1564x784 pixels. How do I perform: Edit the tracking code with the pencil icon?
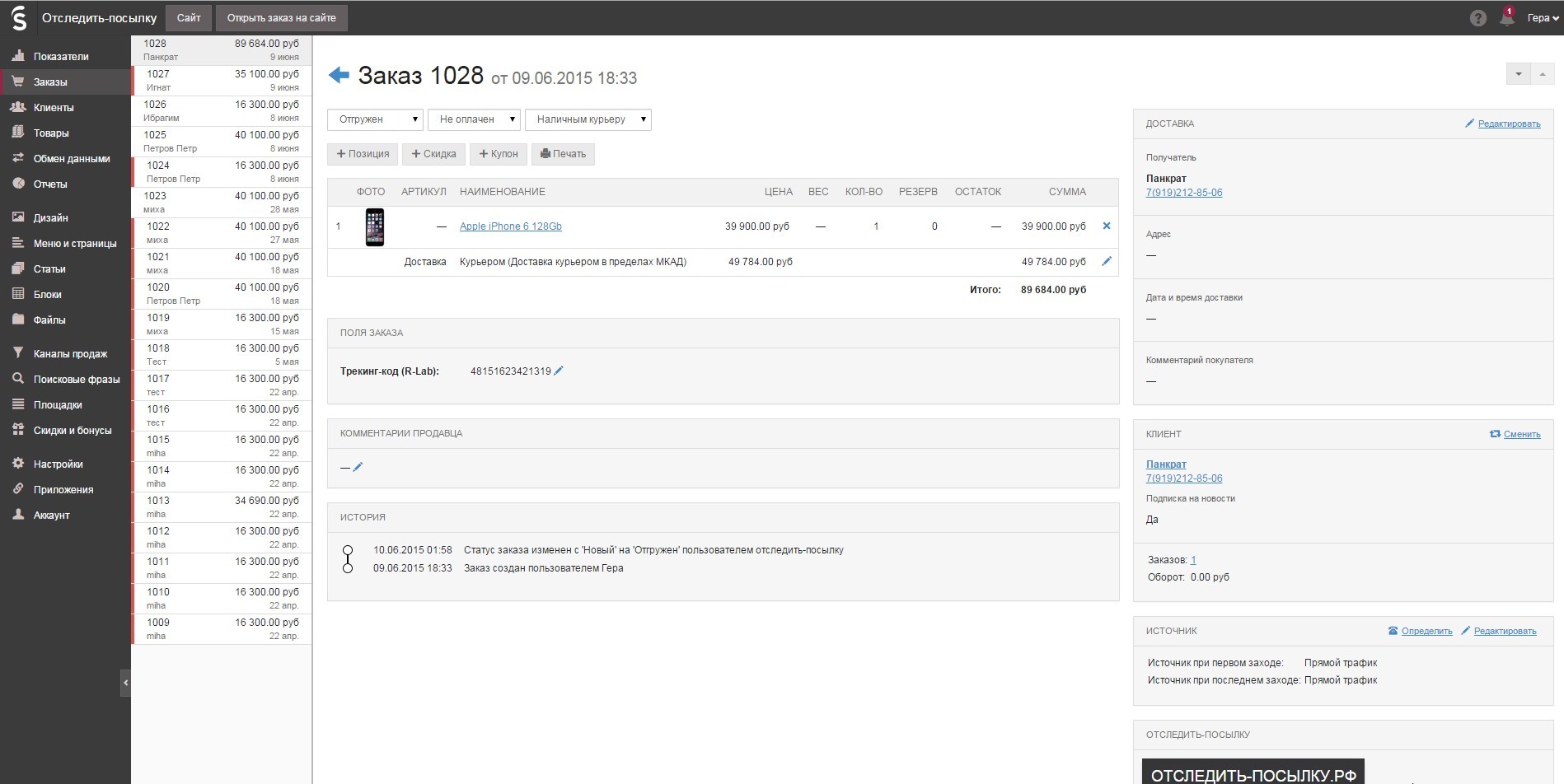[559, 371]
